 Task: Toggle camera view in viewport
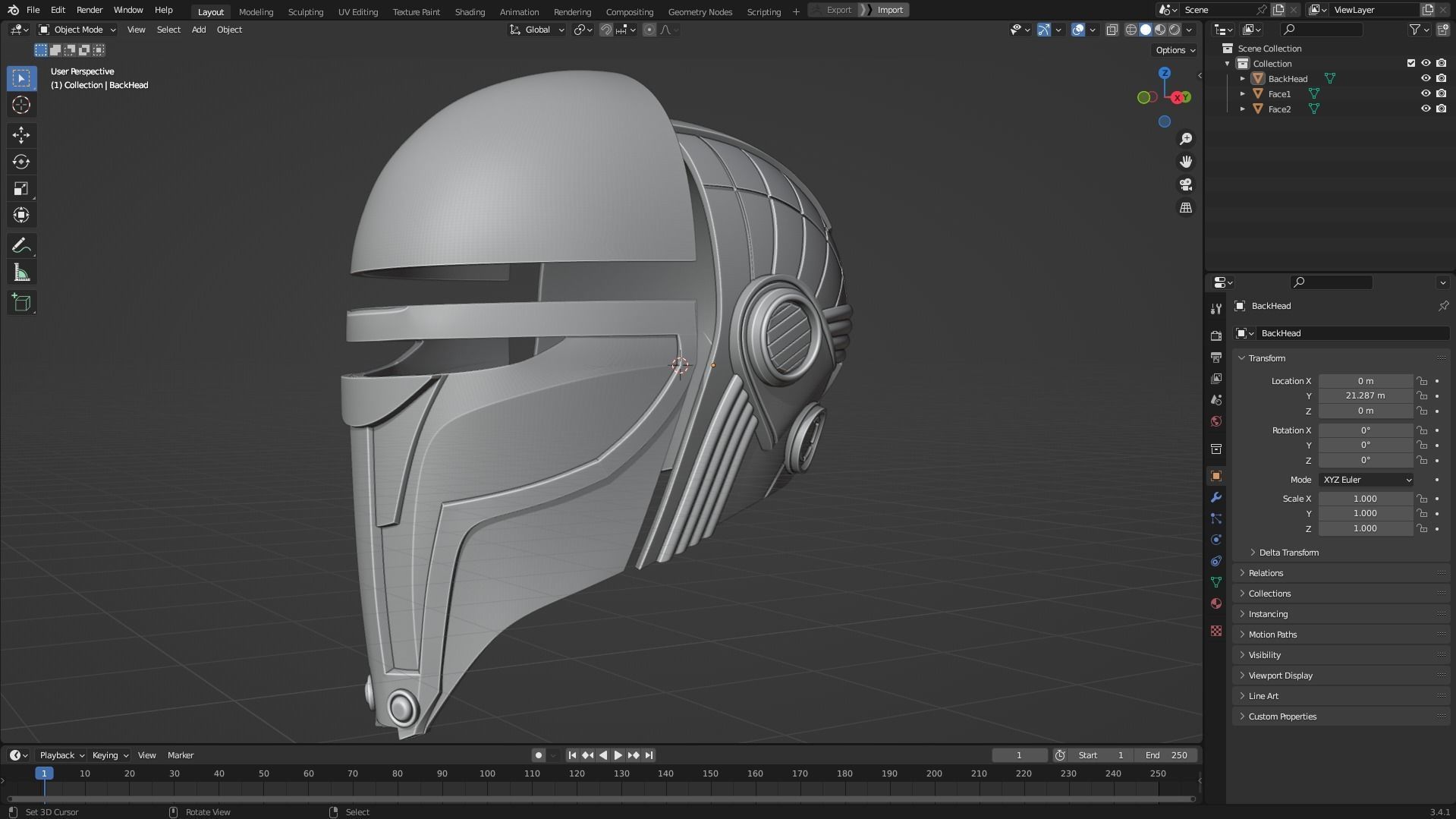pos(1185,184)
